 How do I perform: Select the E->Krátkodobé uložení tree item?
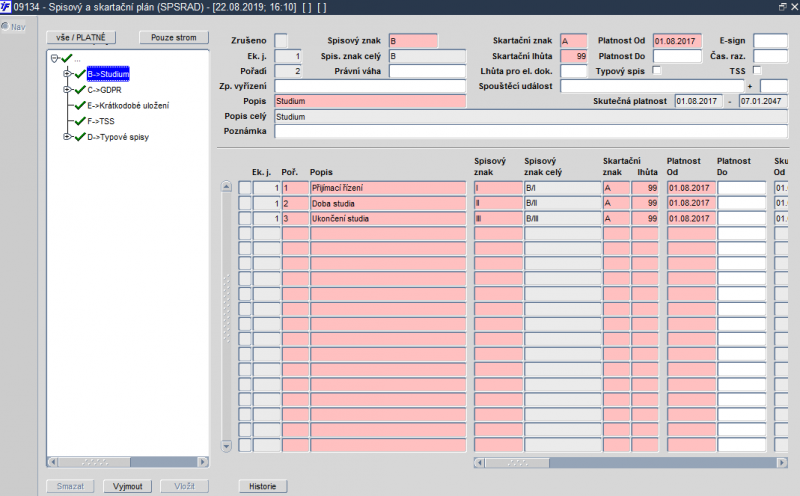point(128,106)
